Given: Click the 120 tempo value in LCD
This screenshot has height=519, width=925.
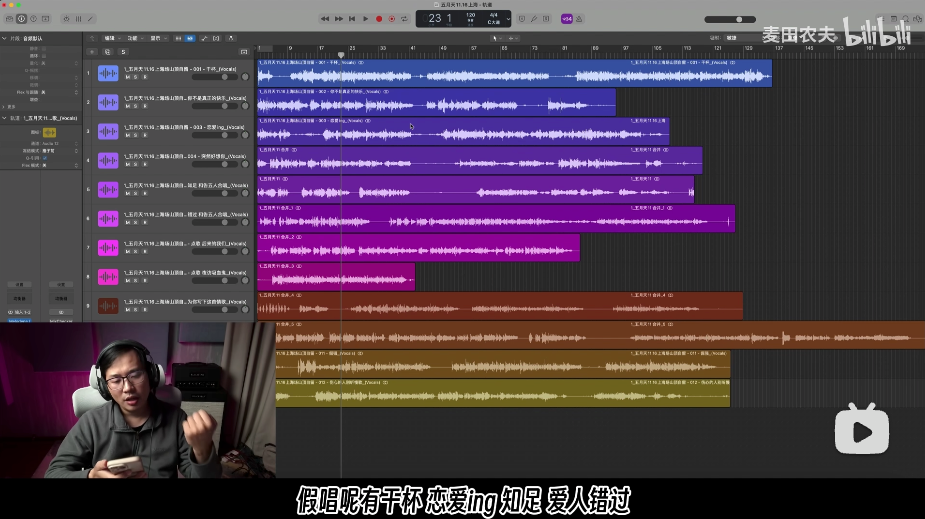Looking at the screenshot, I should (470, 15).
